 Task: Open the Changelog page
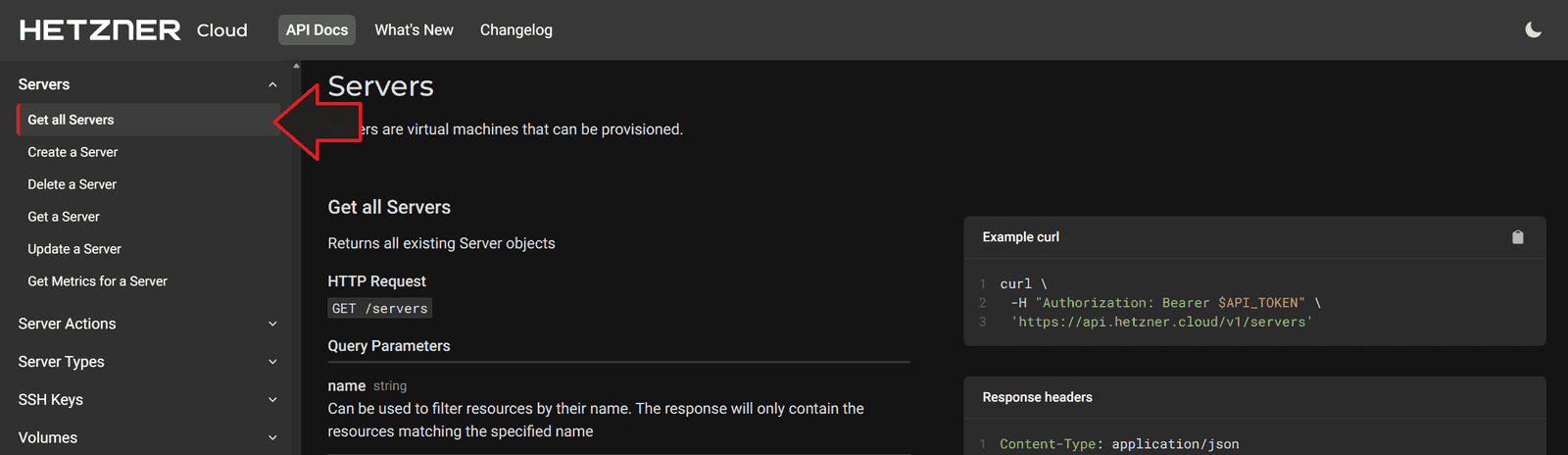(x=516, y=30)
